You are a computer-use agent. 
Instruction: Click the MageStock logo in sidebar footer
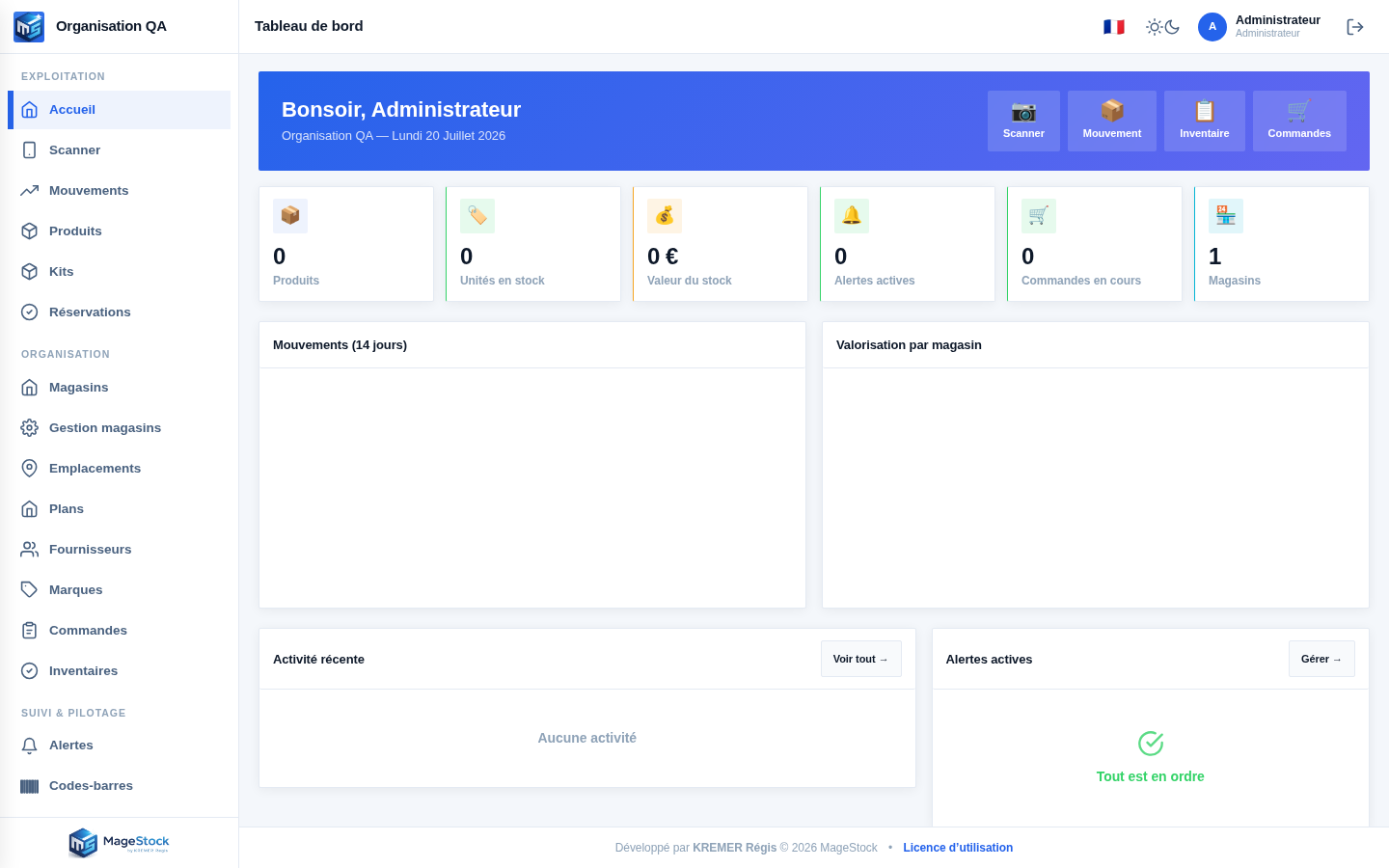coord(119,843)
